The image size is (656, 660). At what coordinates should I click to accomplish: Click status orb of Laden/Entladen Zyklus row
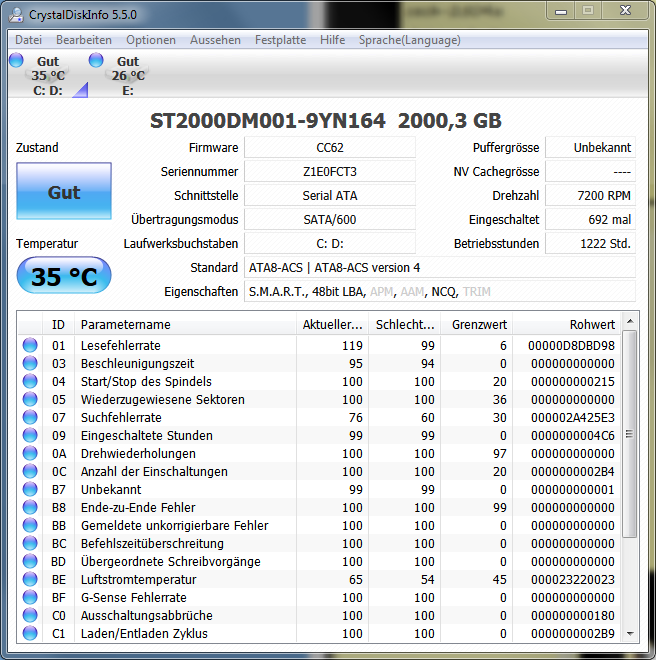[30, 633]
